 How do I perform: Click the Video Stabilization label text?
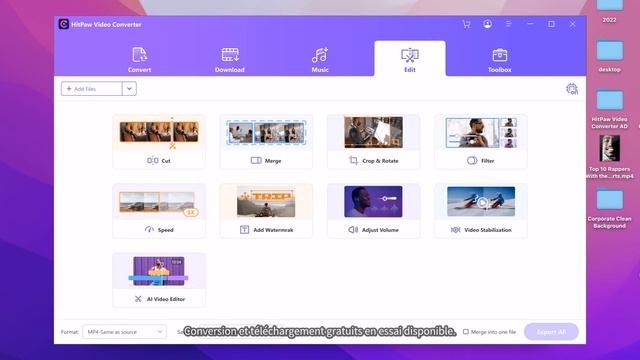click(488, 230)
